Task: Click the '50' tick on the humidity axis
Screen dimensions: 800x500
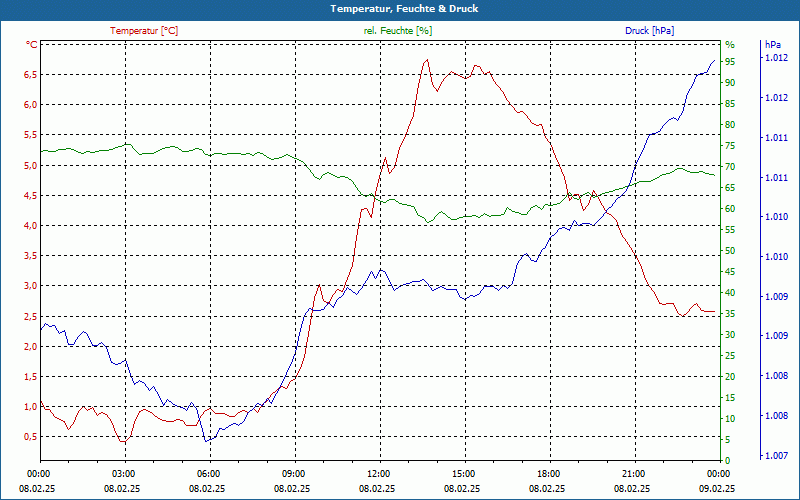Action: click(730, 251)
